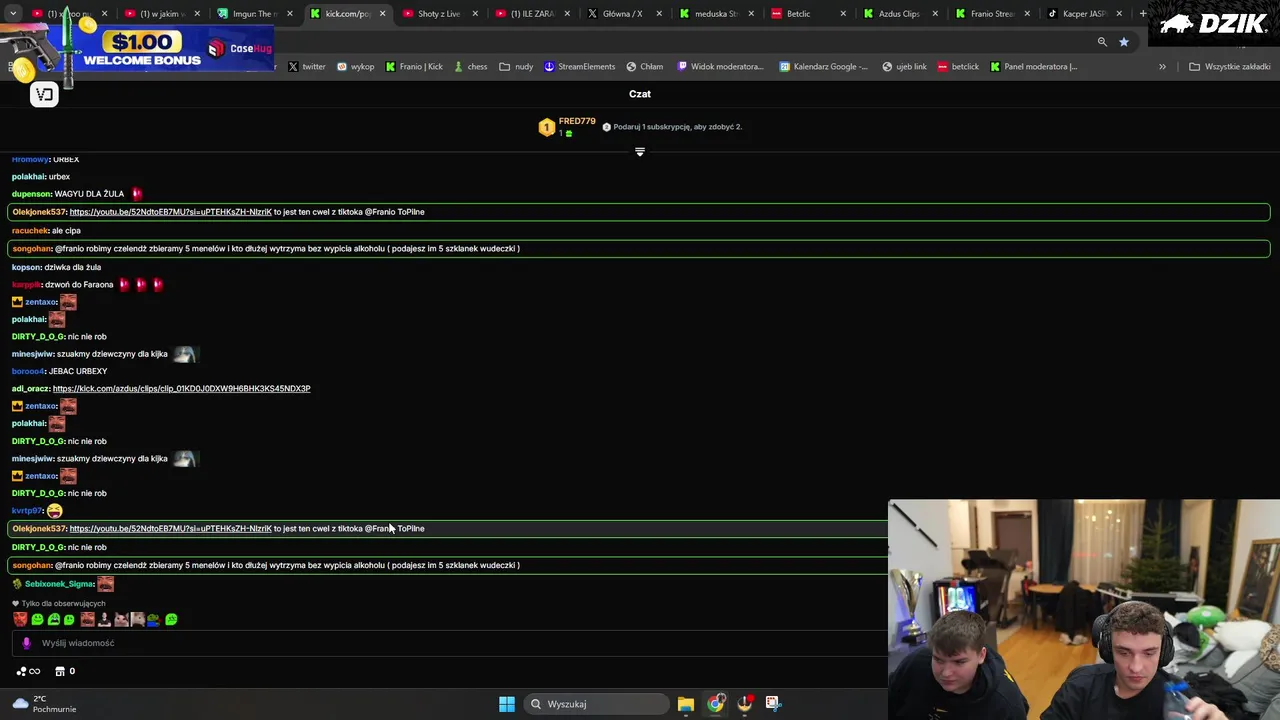
Task: Close the kick.com browser tab
Action: point(382,14)
